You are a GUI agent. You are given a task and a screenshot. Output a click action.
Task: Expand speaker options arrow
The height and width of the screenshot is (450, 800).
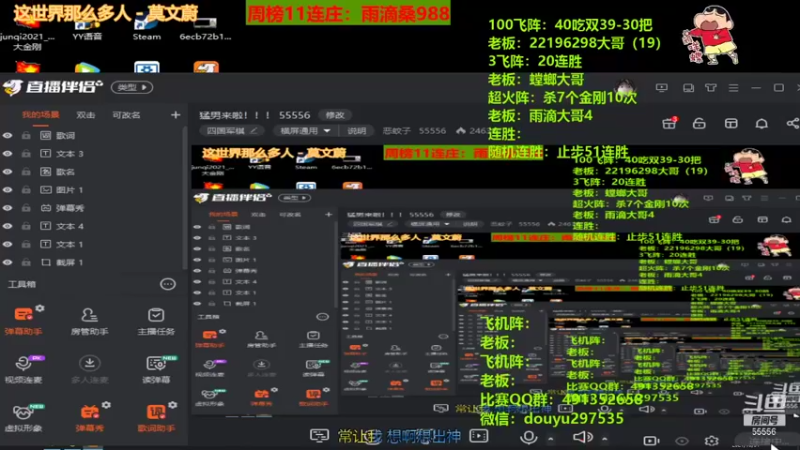605,439
